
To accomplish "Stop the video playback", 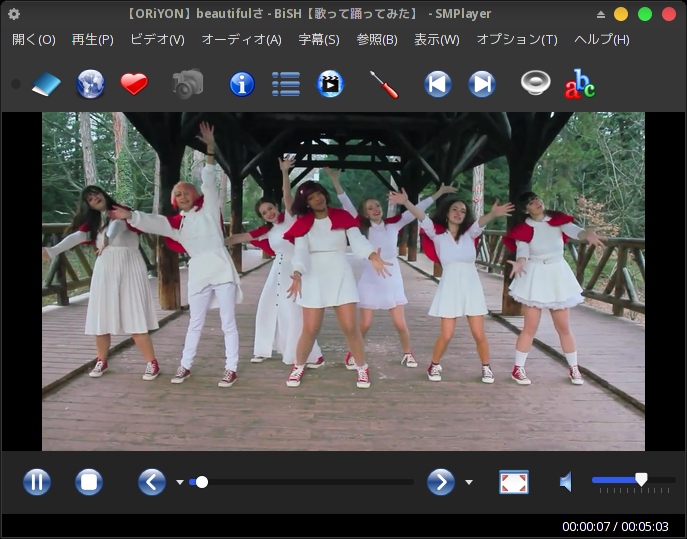I will (x=89, y=482).
